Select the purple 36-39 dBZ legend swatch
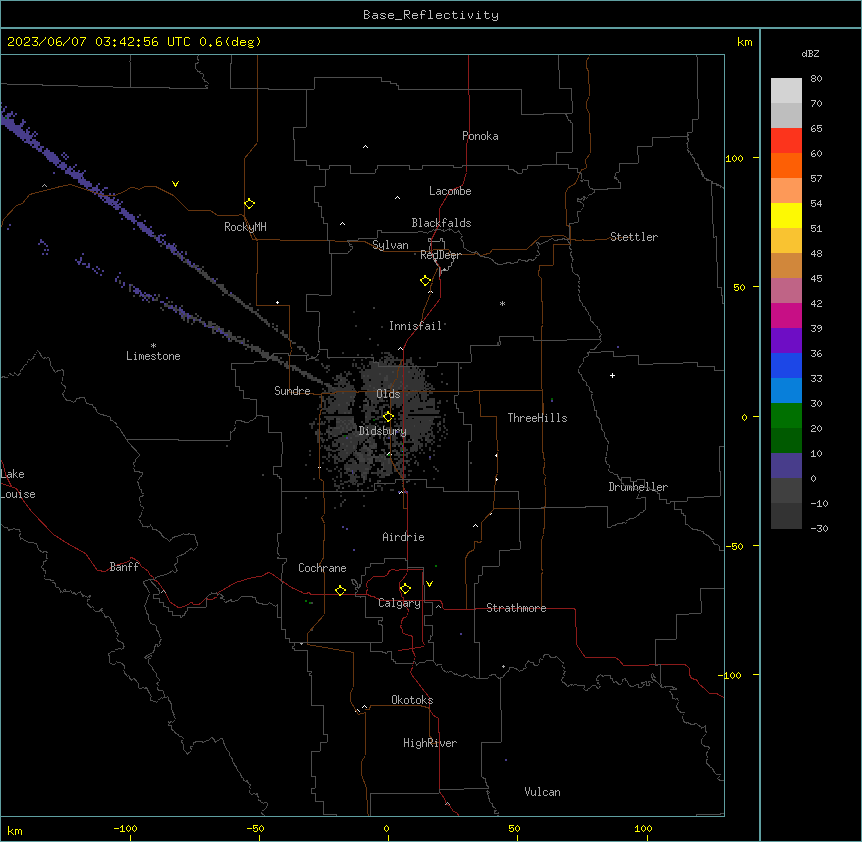The height and width of the screenshot is (842, 862). 786,340
